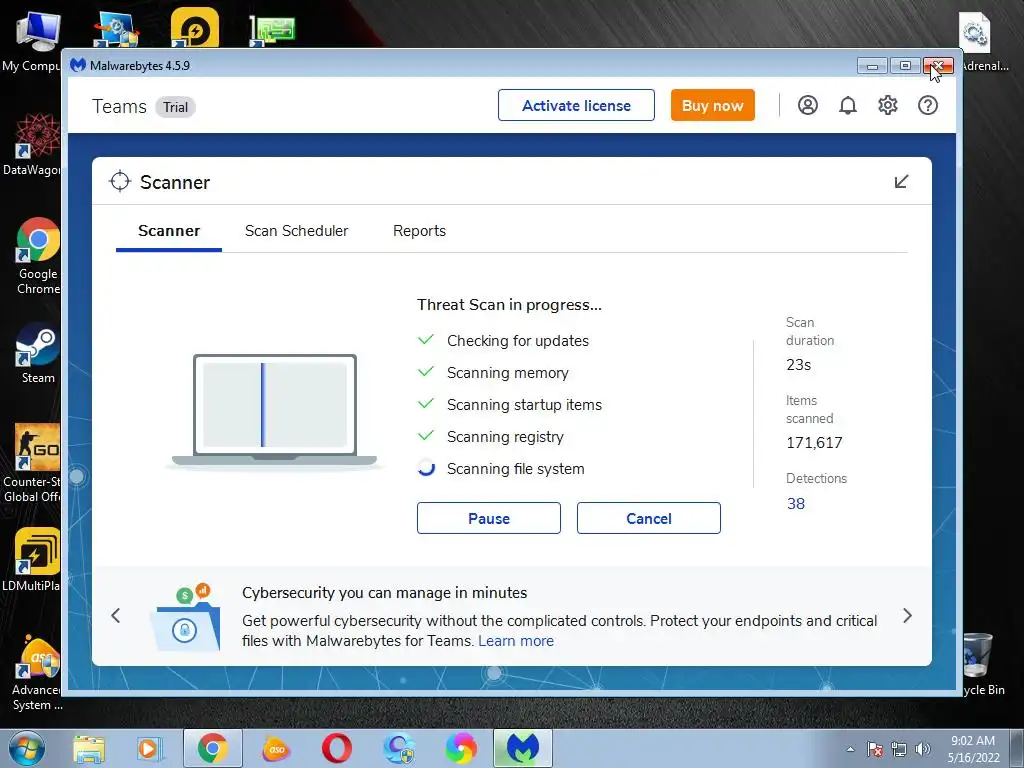Switch to the Scan Scheduler tab
Screen dimensions: 1024x768
[x=296, y=231]
